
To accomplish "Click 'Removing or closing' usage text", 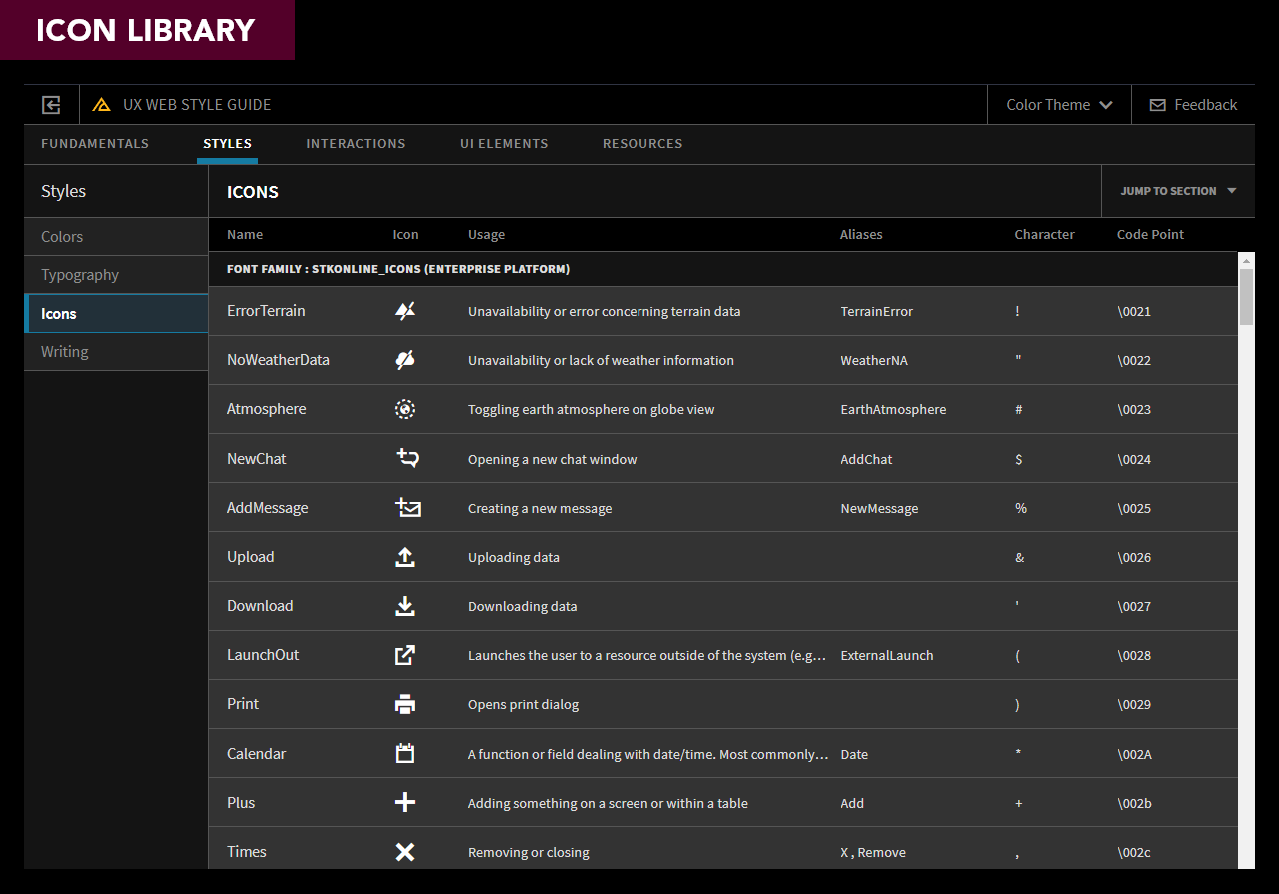I will coord(529,852).
